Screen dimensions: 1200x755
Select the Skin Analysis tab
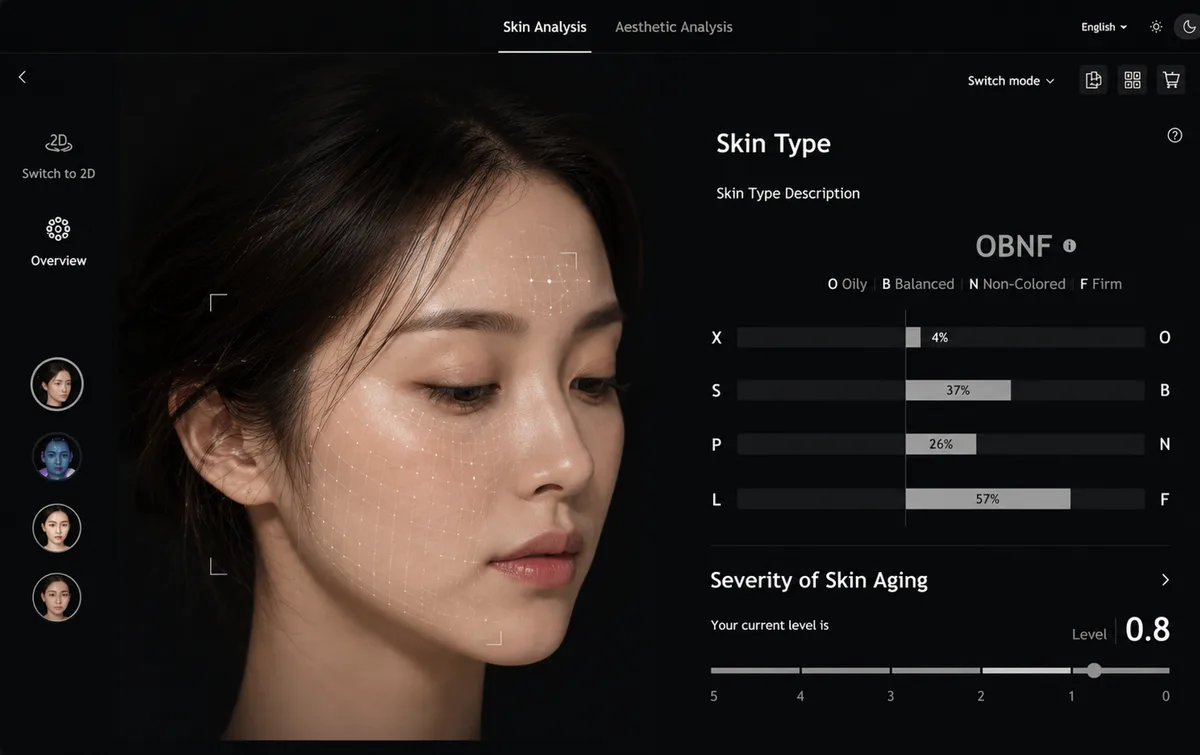point(545,27)
